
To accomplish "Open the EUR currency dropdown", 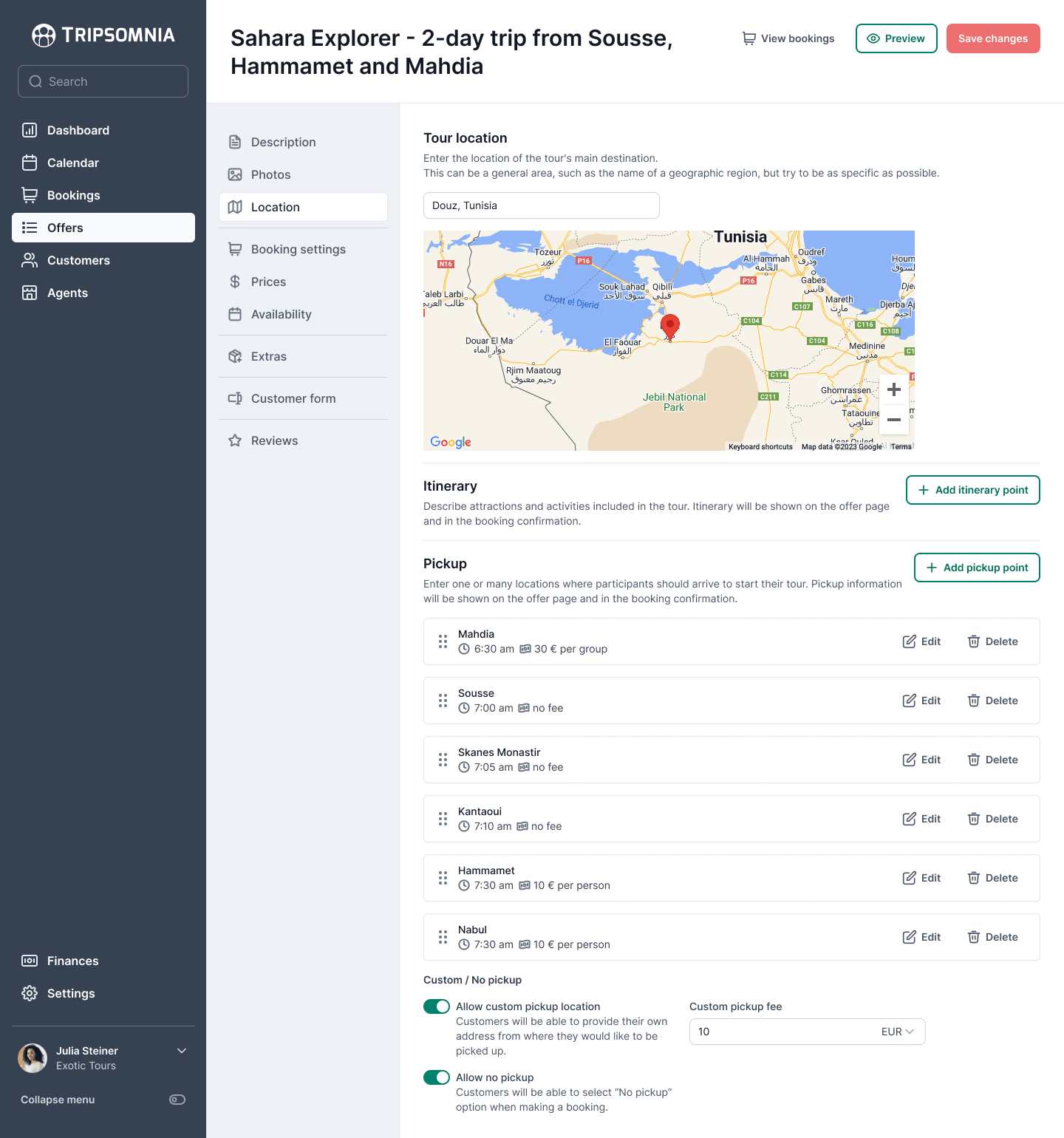I will (898, 1032).
